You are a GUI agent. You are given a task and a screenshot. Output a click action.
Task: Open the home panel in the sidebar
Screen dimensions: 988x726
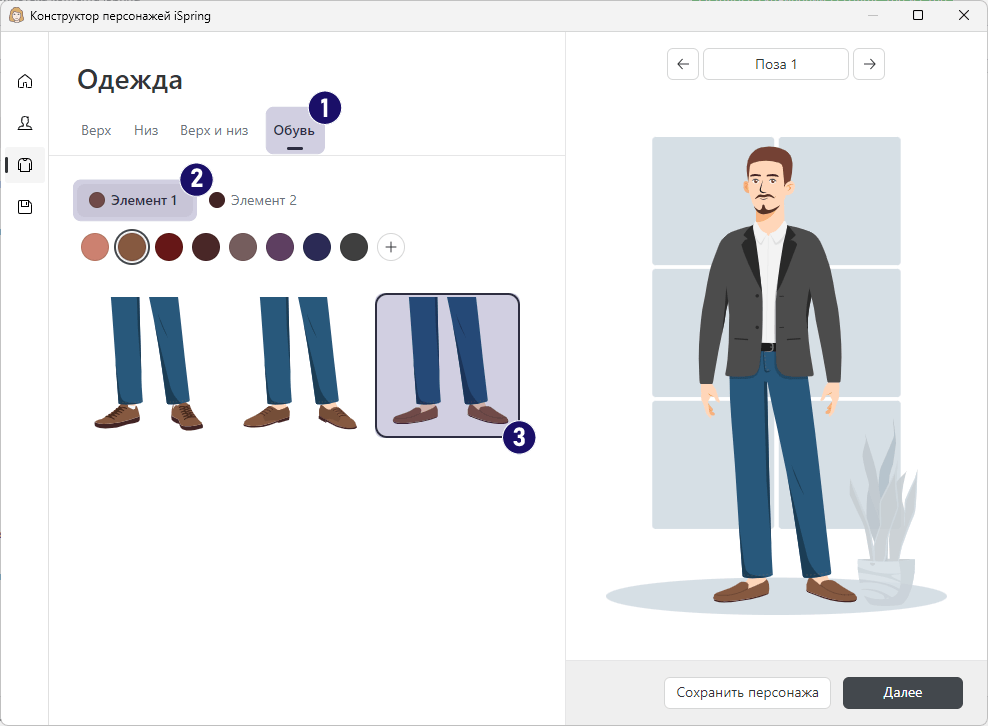point(24,81)
